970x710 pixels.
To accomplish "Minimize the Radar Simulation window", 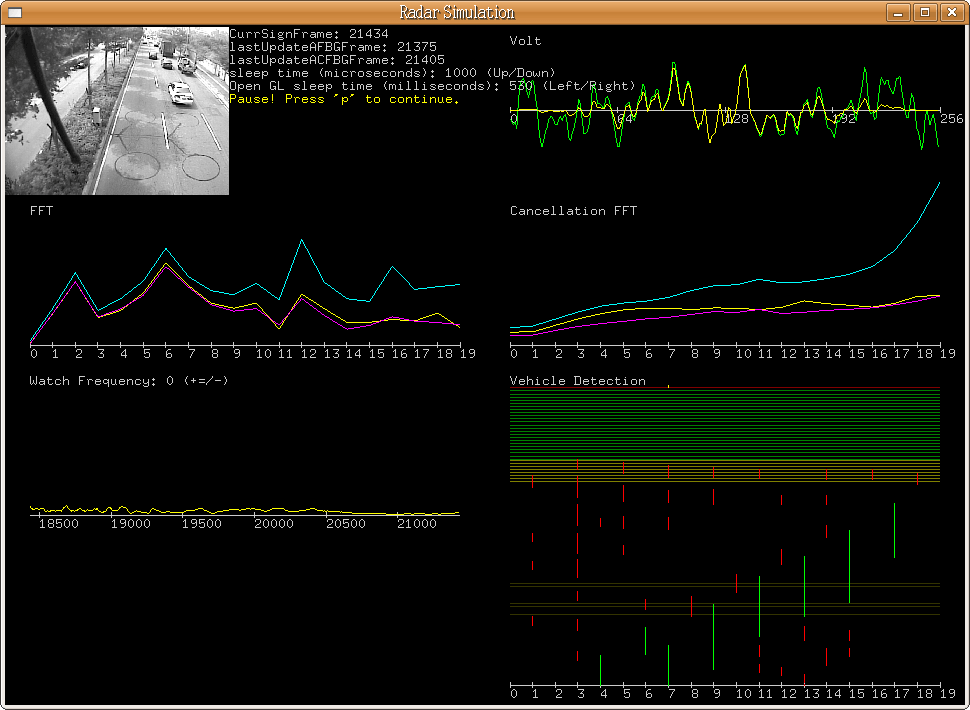I will click(x=899, y=12).
